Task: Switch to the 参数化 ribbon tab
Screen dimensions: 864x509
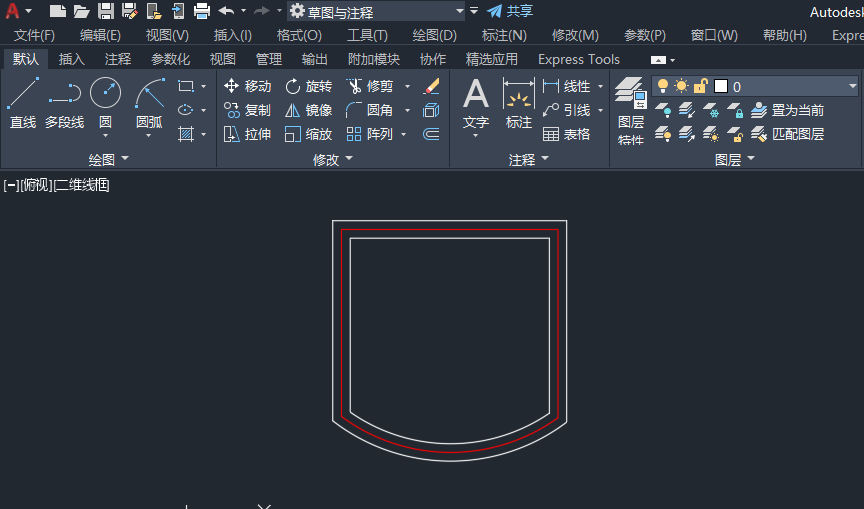Action: [x=170, y=59]
